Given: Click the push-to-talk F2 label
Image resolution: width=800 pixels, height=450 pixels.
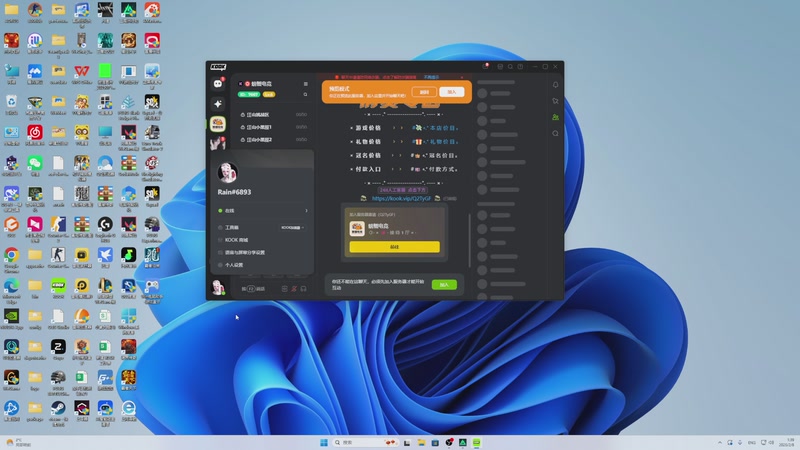Looking at the screenshot, I should click(x=253, y=289).
